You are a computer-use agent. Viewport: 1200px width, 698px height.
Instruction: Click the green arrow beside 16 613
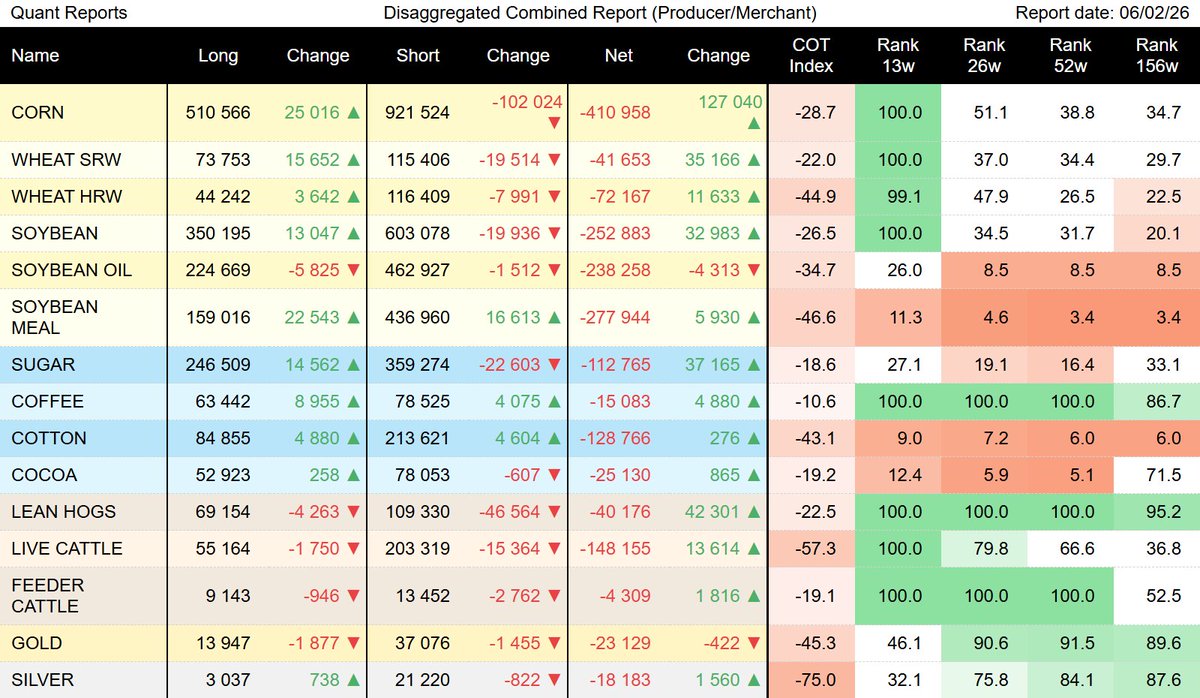(x=554, y=318)
